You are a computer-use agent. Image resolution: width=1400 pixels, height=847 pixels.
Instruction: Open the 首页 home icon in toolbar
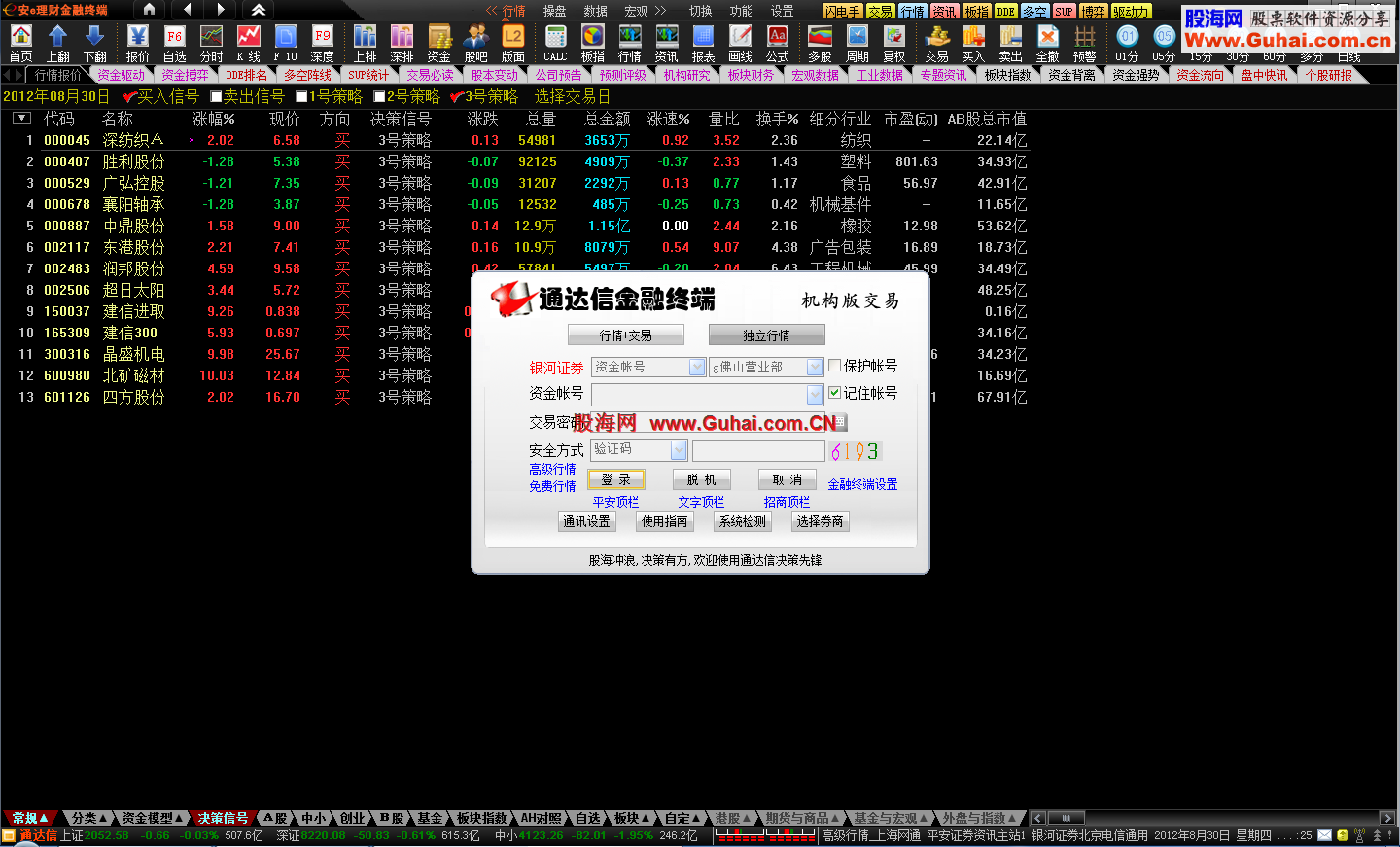20,44
